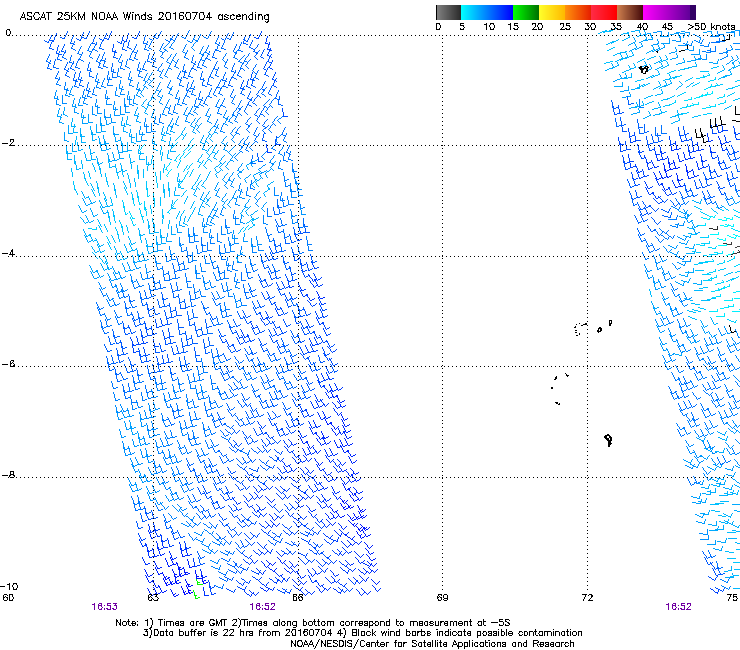Click the legend label '40'
This screenshot has width=740, height=650.
(642, 27)
